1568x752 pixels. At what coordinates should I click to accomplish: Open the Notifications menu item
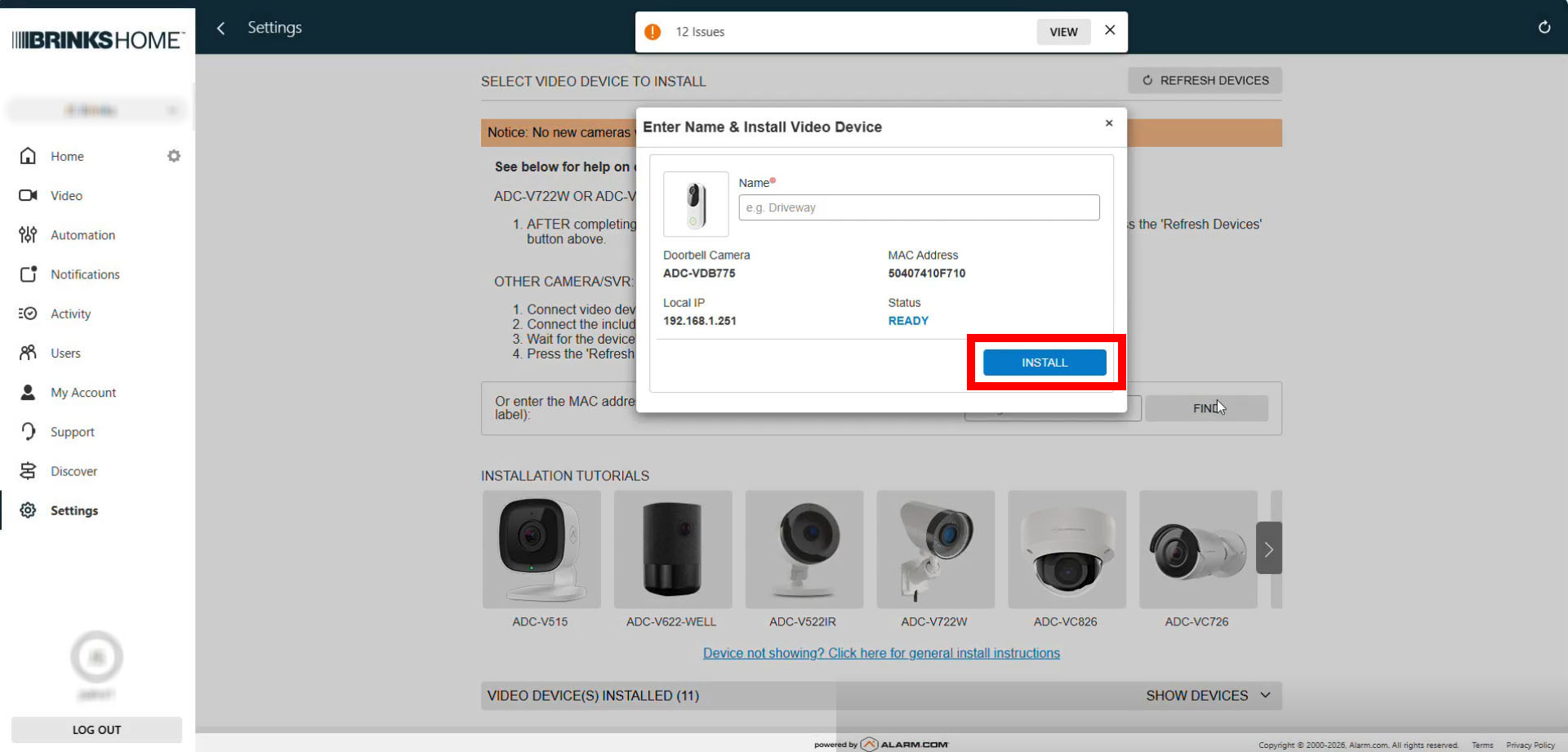click(x=85, y=274)
